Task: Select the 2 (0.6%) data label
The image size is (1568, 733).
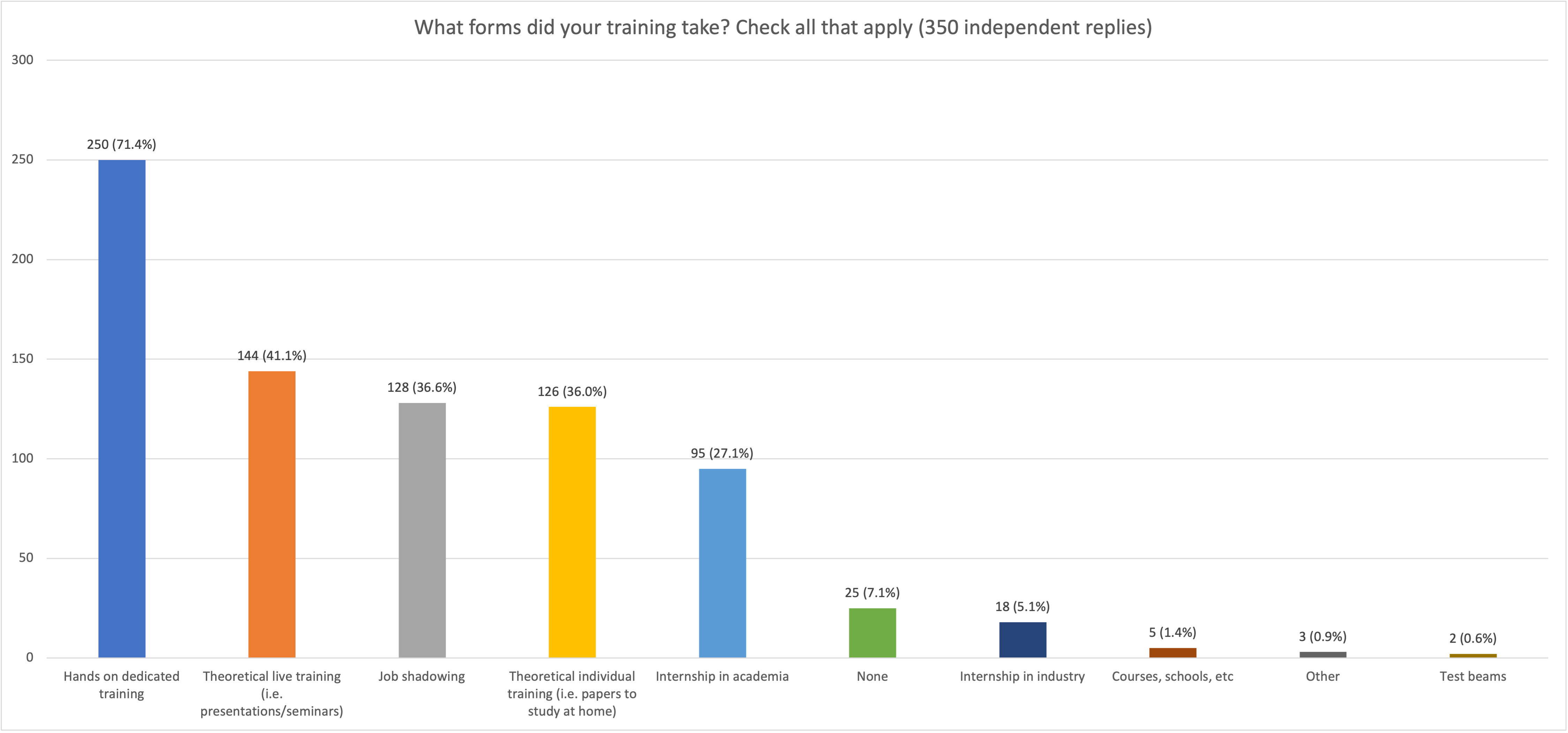Action: pos(1472,638)
